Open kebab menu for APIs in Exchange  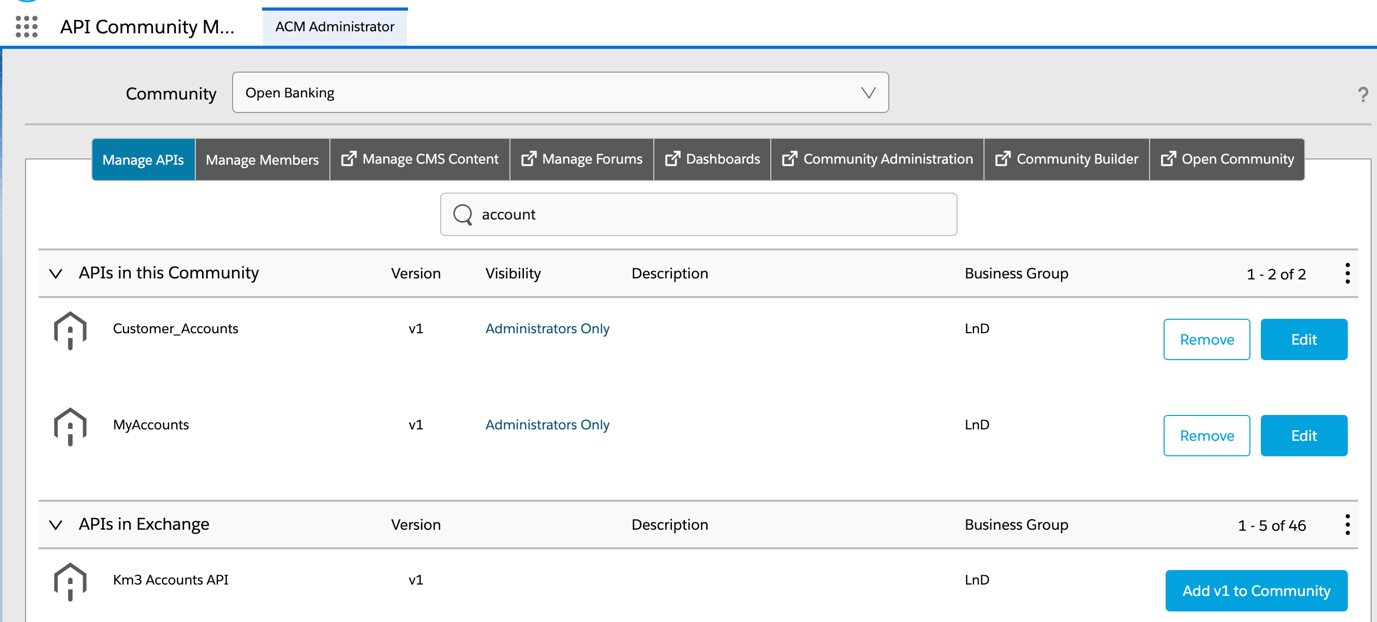(x=1347, y=524)
